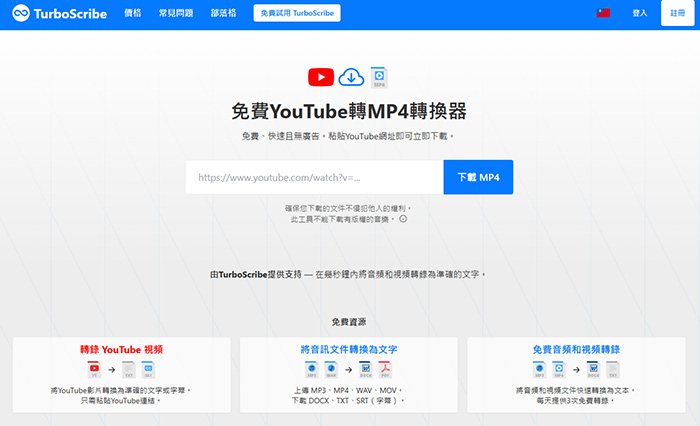Click MP3 file icon in 免費音頻和視頻轉錄 card
This screenshot has height=426, width=700.
coord(539,369)
